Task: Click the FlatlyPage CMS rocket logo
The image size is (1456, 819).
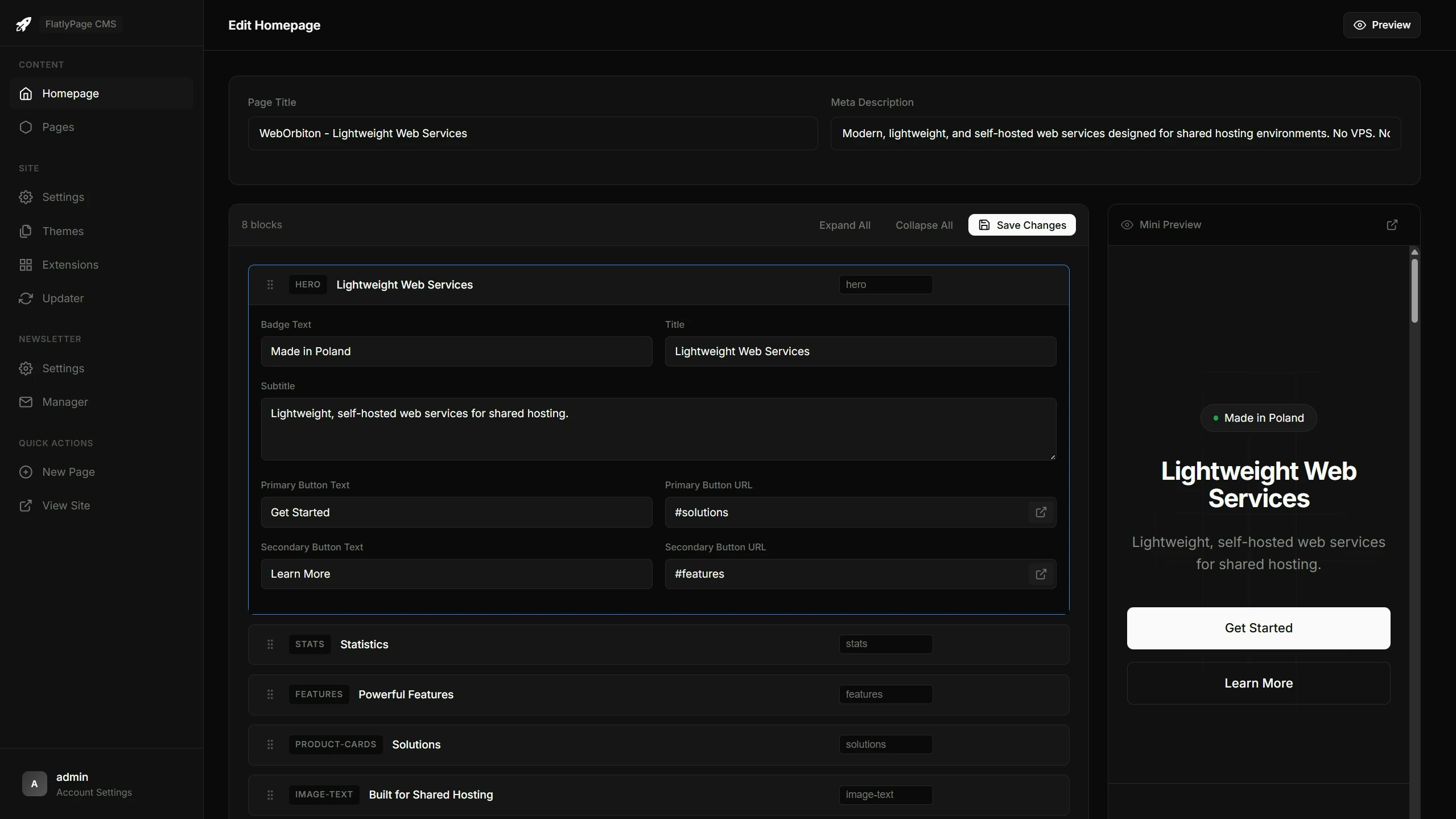Action: 23,24
